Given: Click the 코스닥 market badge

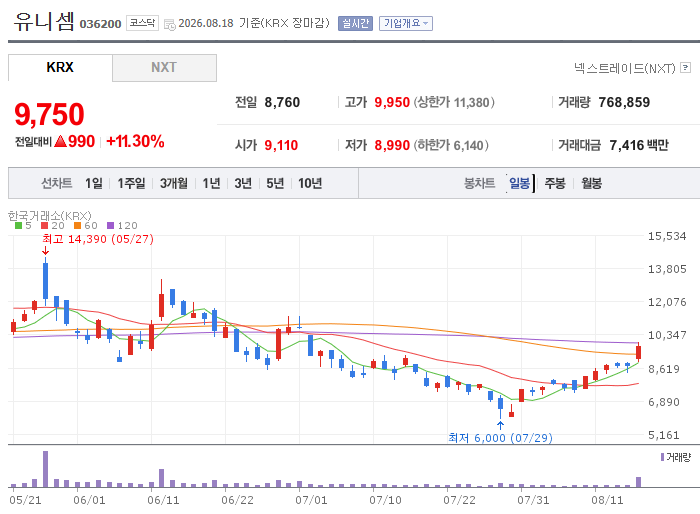Looking at the screenshot, I should pyautogui.click(x=142, y=23).
